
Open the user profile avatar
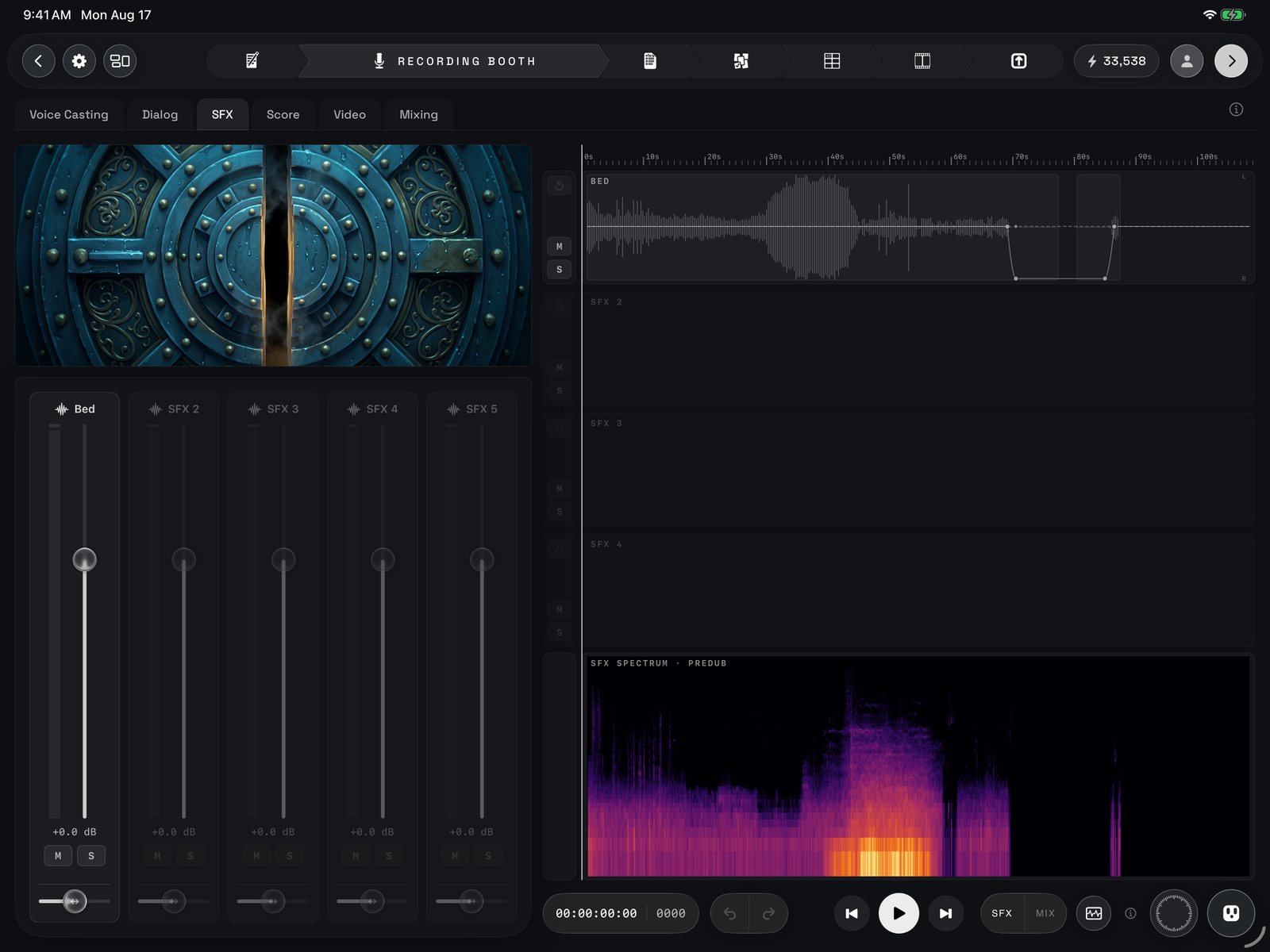click(1187, 61)
